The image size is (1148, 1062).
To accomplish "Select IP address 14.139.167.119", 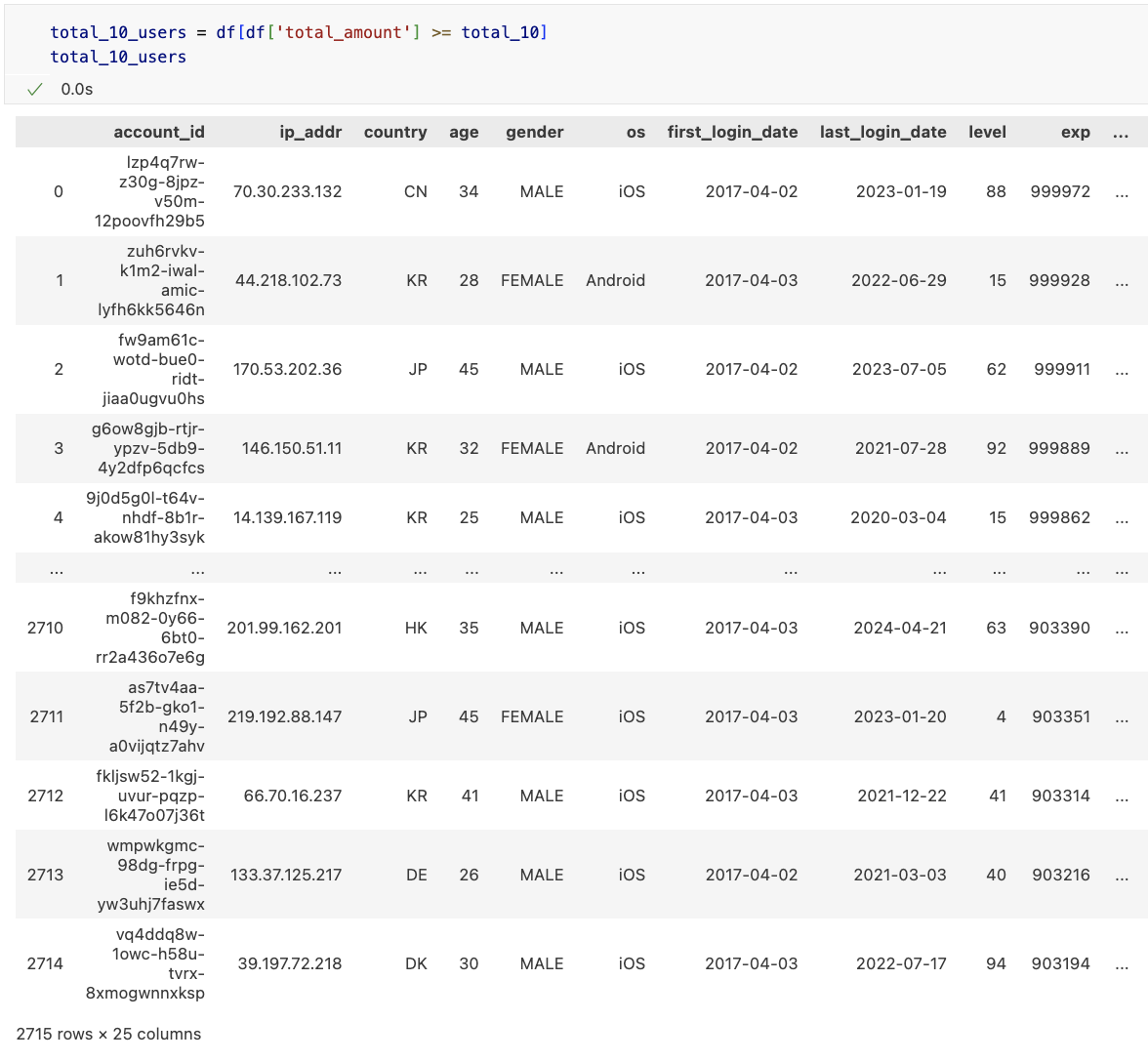I will coord(287,517).
